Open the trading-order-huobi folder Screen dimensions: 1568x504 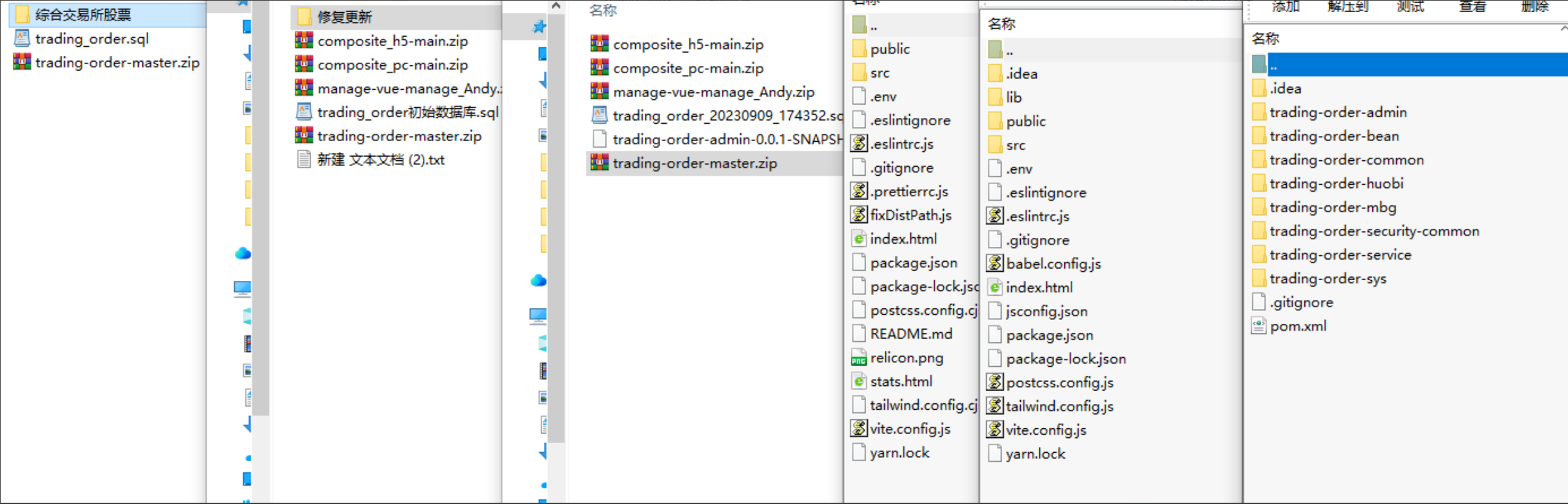pos(1336,183)
